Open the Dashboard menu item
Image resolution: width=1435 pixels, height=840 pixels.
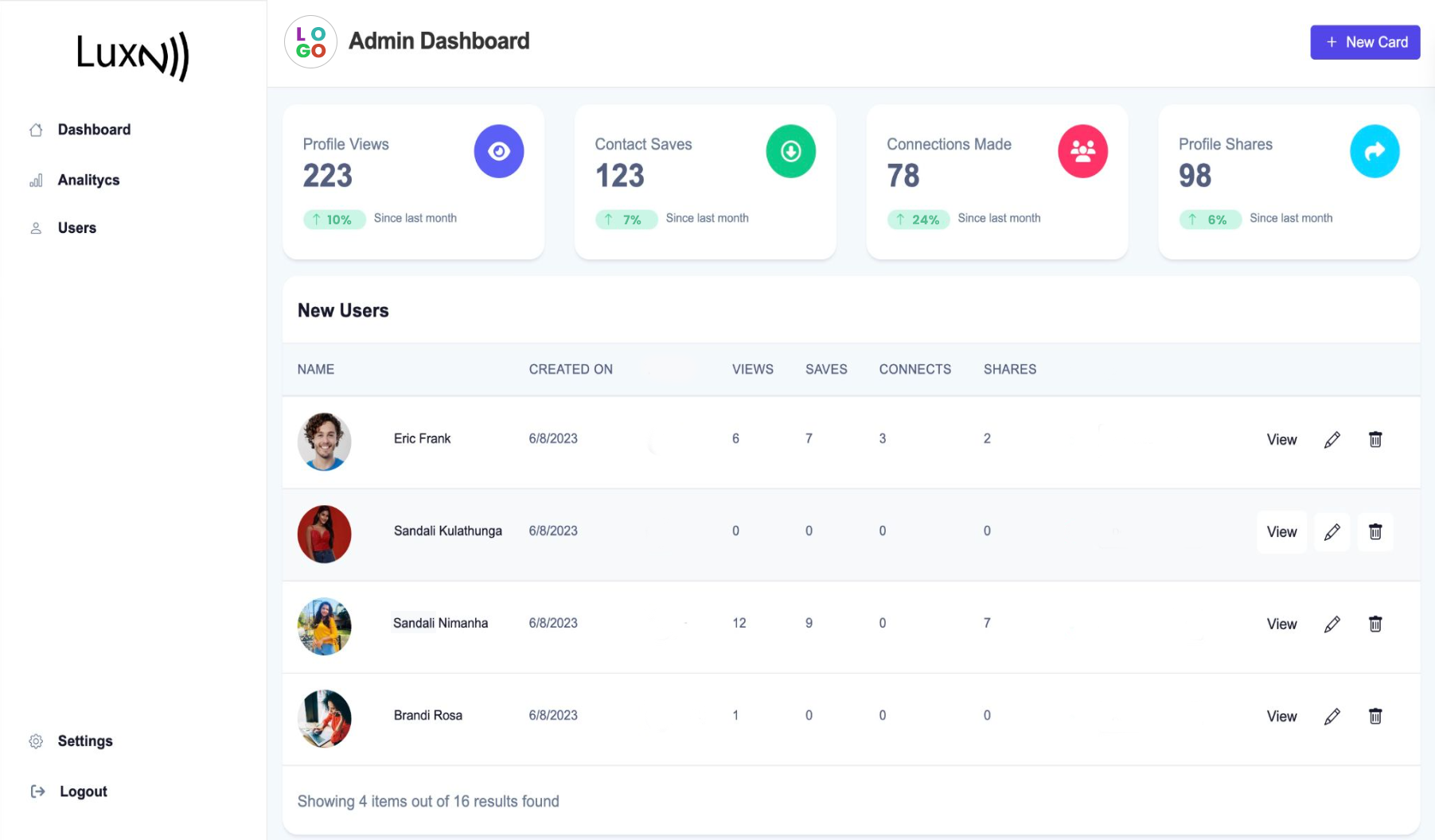click(x=94, y=130)
